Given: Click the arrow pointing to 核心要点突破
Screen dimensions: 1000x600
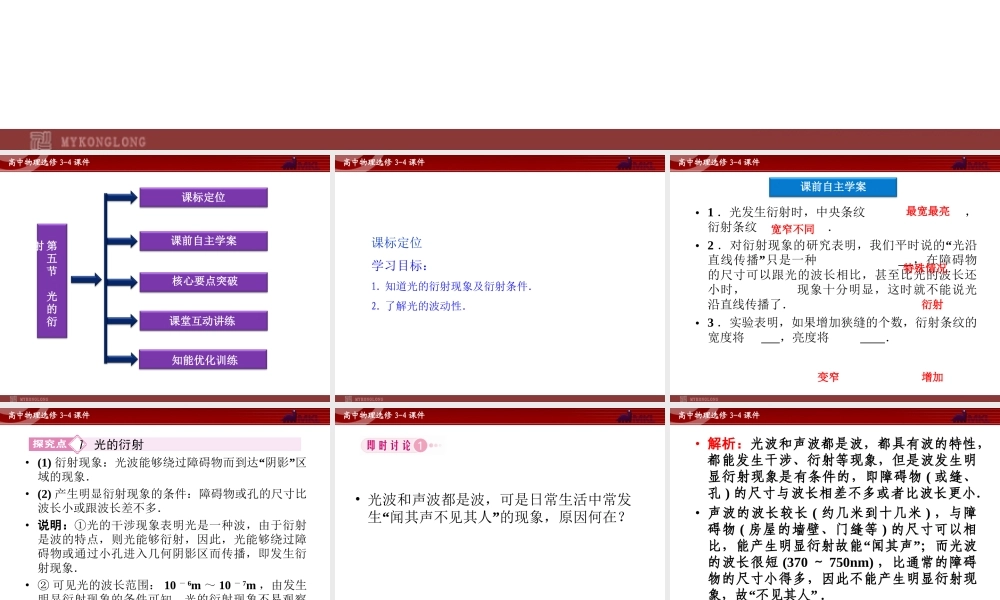Looking at the screenshot, I should pyautogui.click(x=121, y=281).
